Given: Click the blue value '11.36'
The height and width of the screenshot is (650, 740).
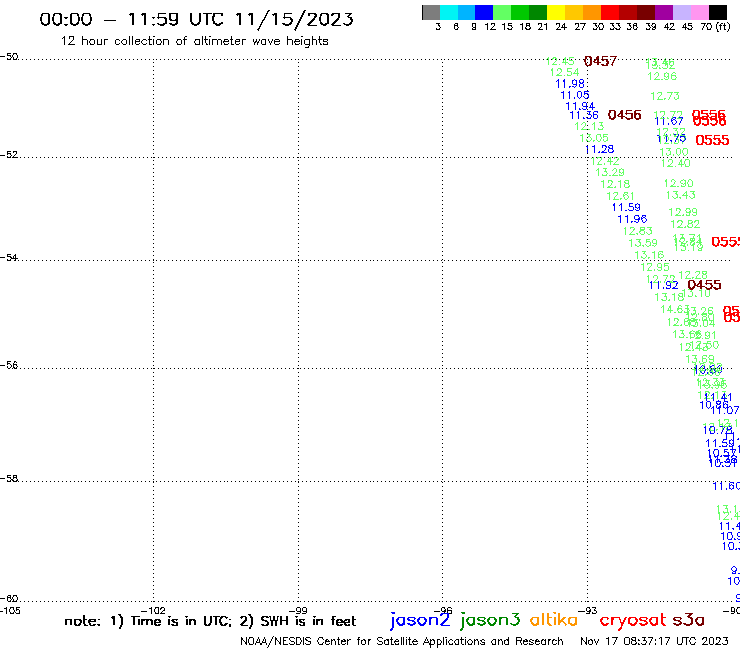Looking at the screenshot, I should (x=584, y=115).
